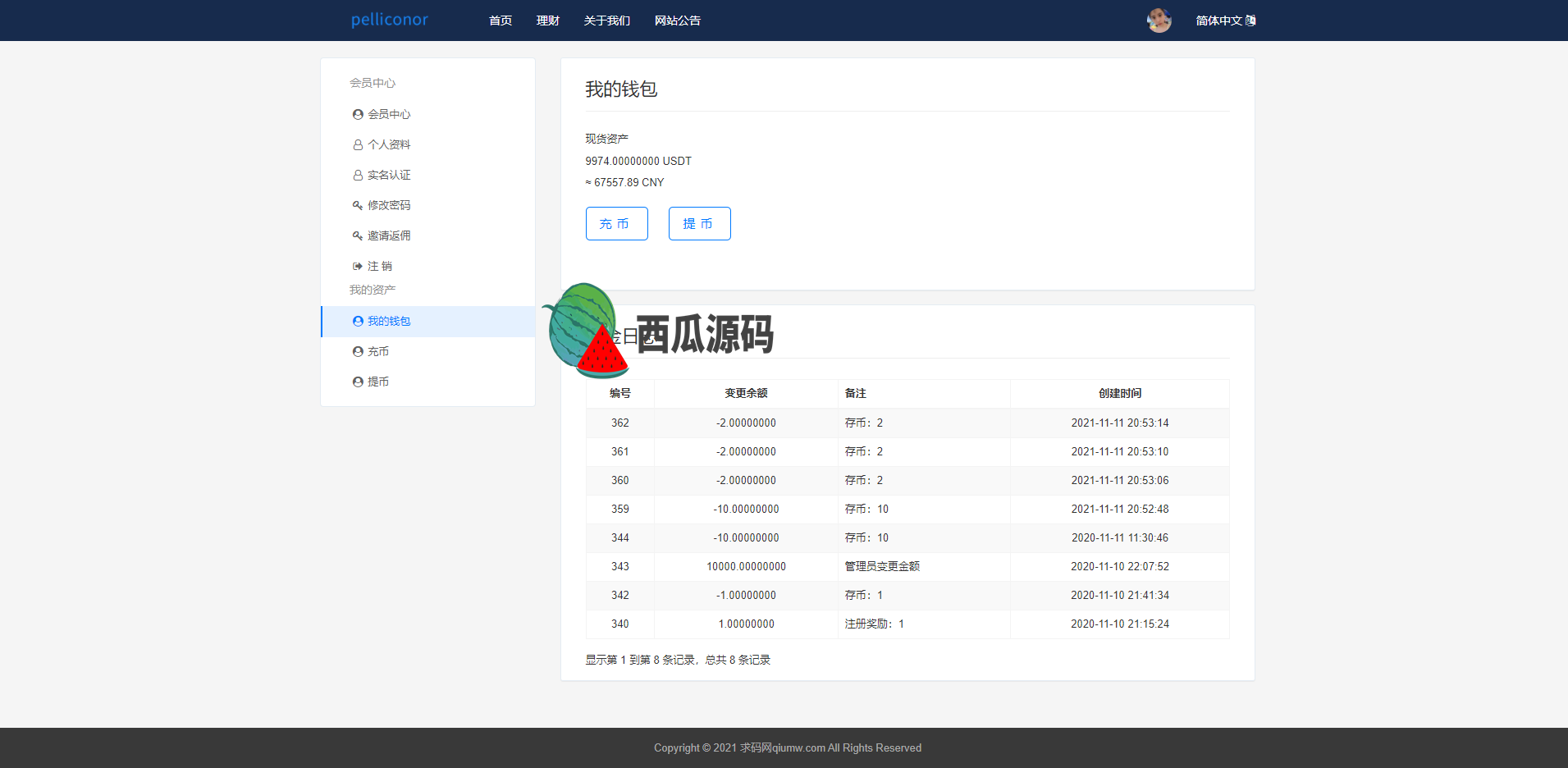Select 注销 logout text in sidebar

(380, 266)
